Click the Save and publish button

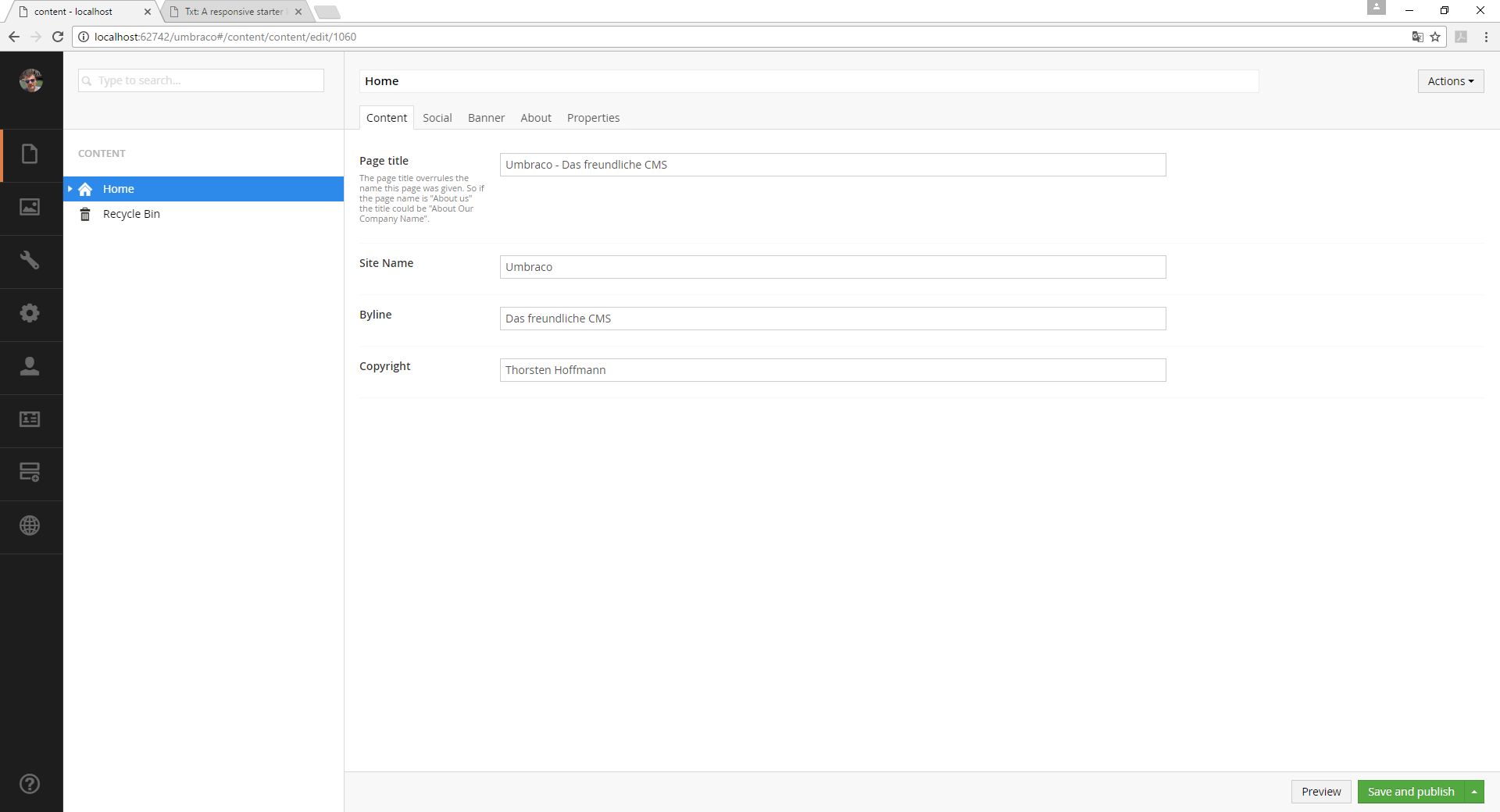tap(1410, 792)
